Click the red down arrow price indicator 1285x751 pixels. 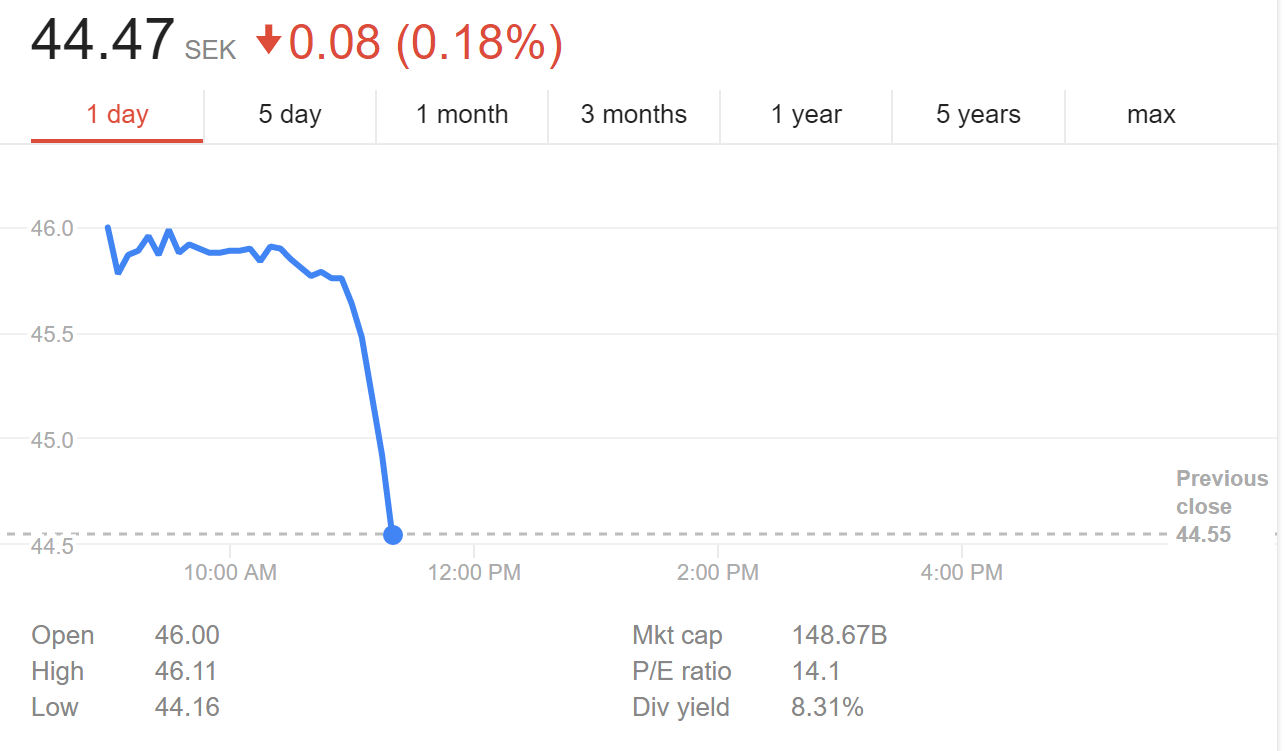pos(268,41)
